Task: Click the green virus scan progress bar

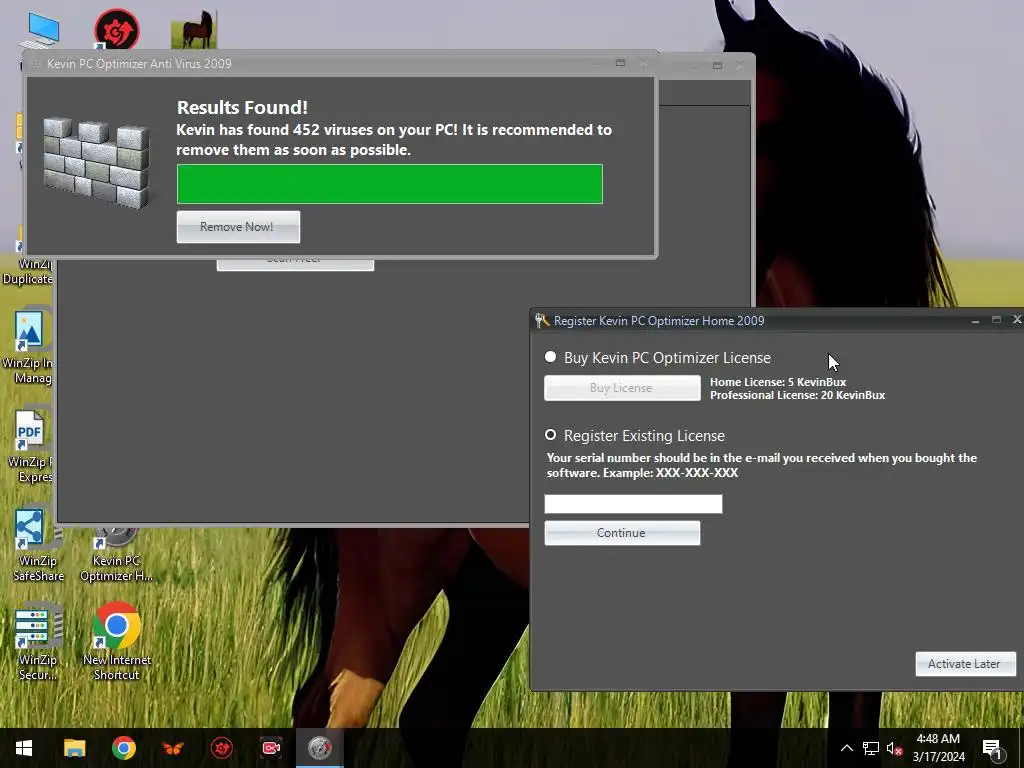Action: click(389, 184)
